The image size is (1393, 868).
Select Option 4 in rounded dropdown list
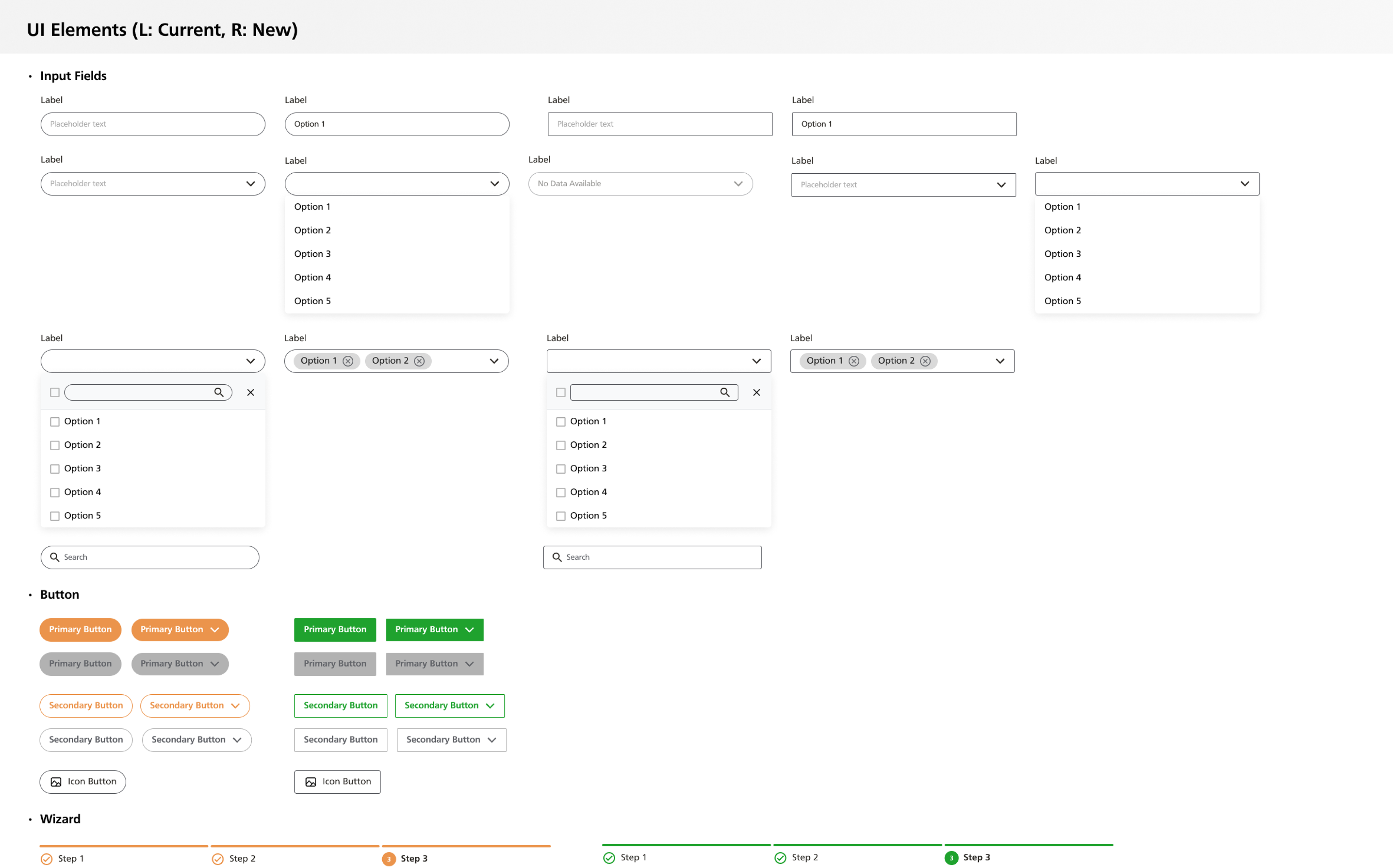coord(312,277)
